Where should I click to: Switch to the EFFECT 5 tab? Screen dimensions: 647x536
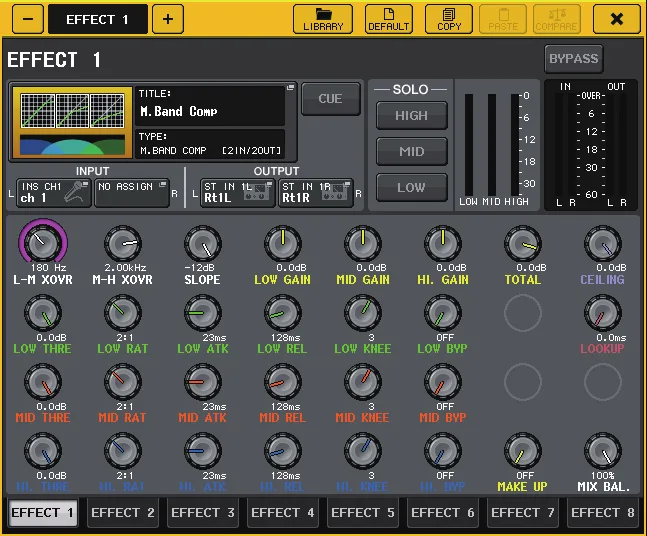tap(363, 512)
